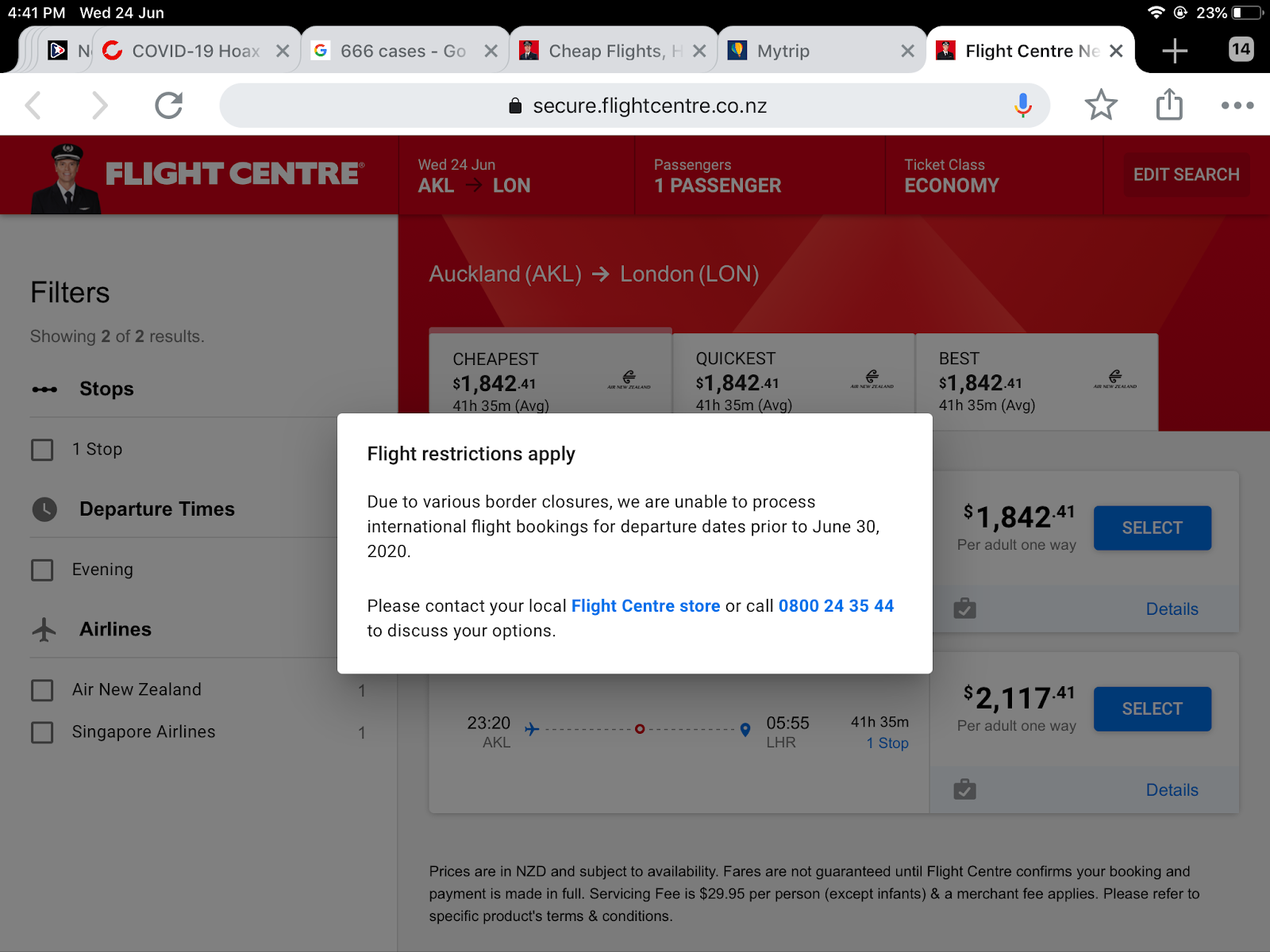1270x952 pixels.
Task: Click the Stops filter dots icon
Action: coord(44,390)
